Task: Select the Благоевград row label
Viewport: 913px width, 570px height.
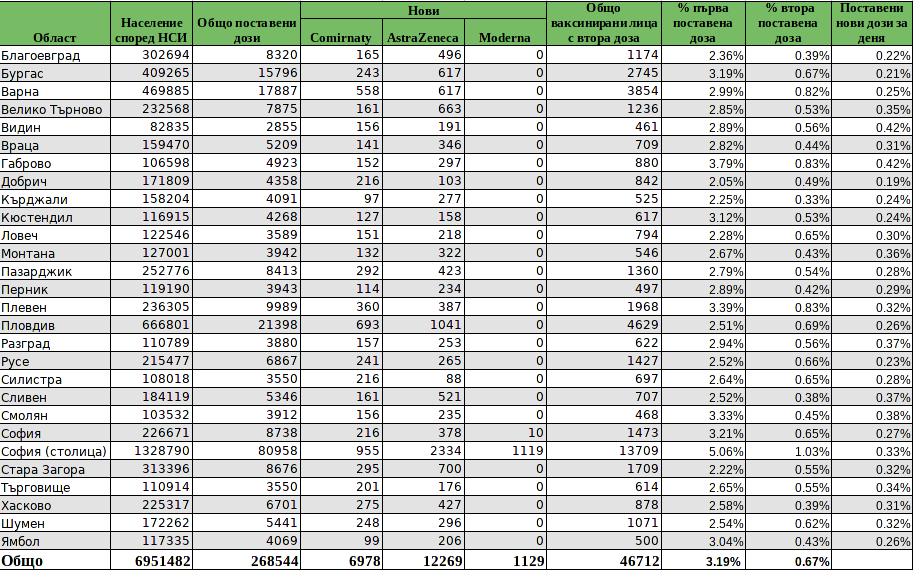Action: pos(41,55)
